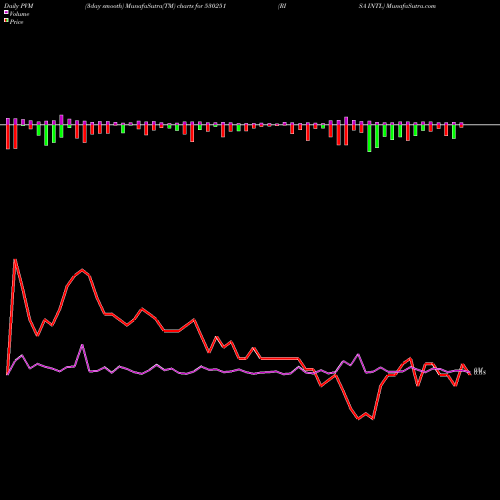Viewport: 500px width, 500px height.
Task: Click the '0Ms' value label at right of lines
Action: coord(480,372)
